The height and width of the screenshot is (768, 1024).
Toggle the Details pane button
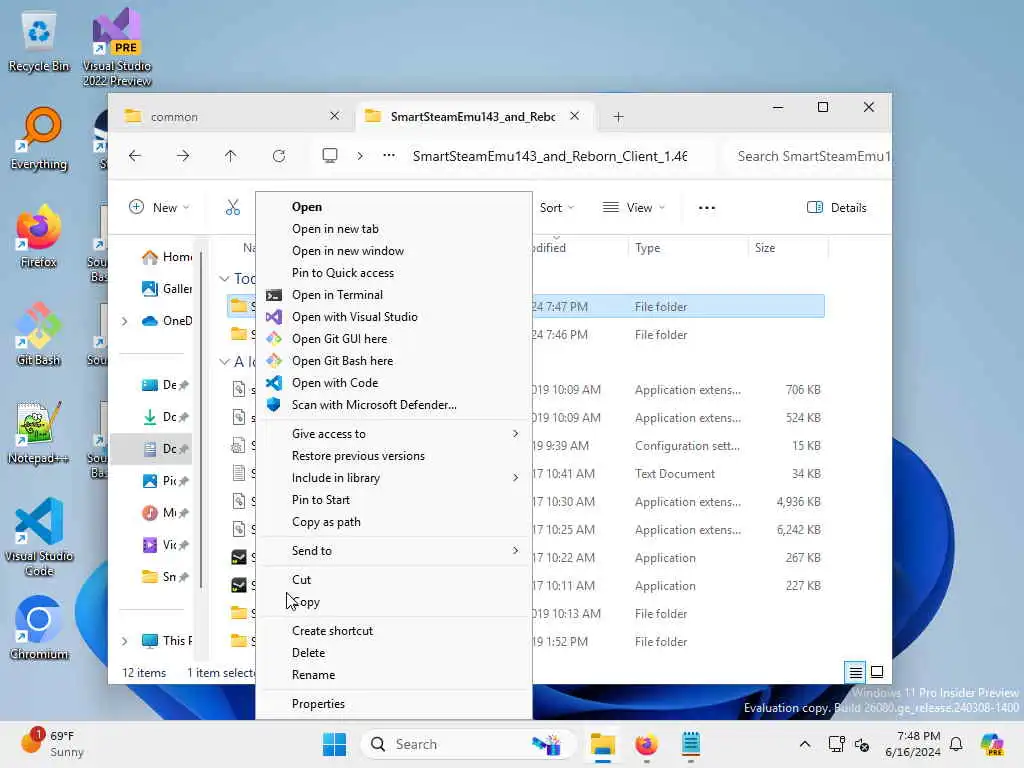(837, 208)
